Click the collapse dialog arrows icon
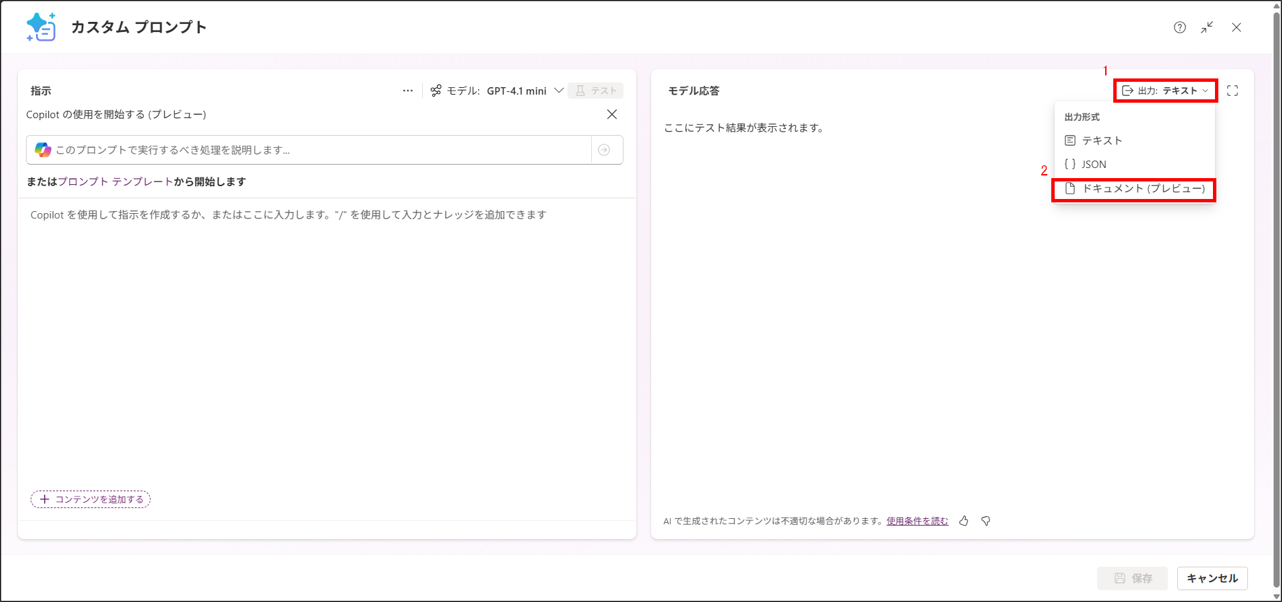This screenshot has height=602, width=1282. point(1207,28)
